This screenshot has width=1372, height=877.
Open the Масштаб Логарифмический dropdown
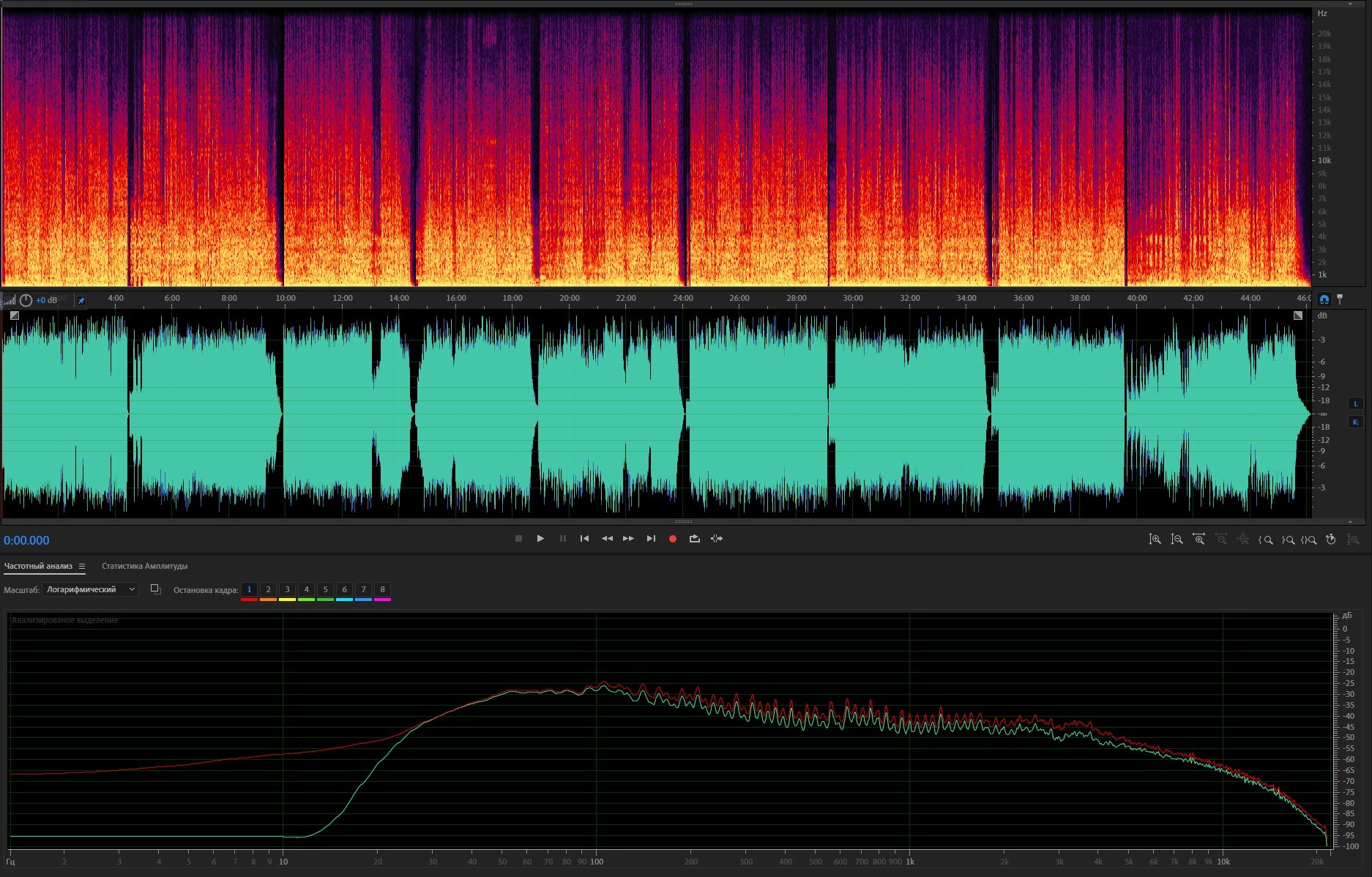90,589
